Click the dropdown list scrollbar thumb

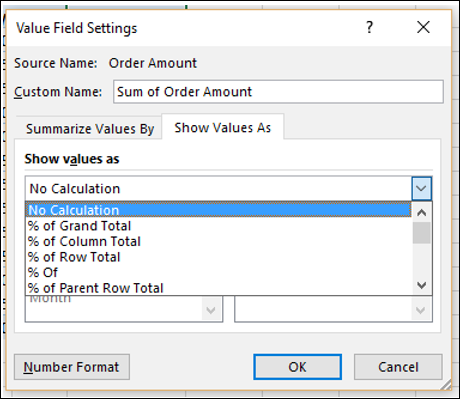[422, 233]
